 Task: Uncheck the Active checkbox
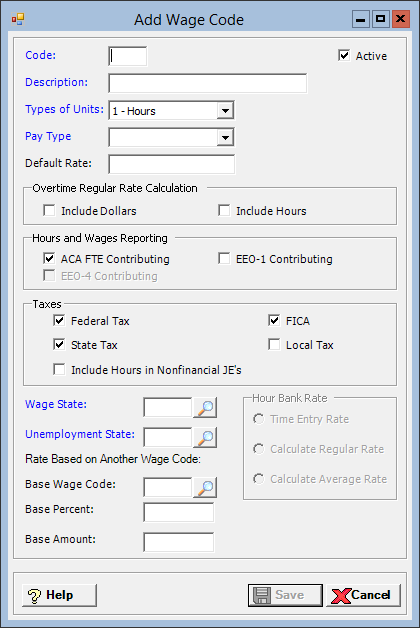[x=344, y=55]
